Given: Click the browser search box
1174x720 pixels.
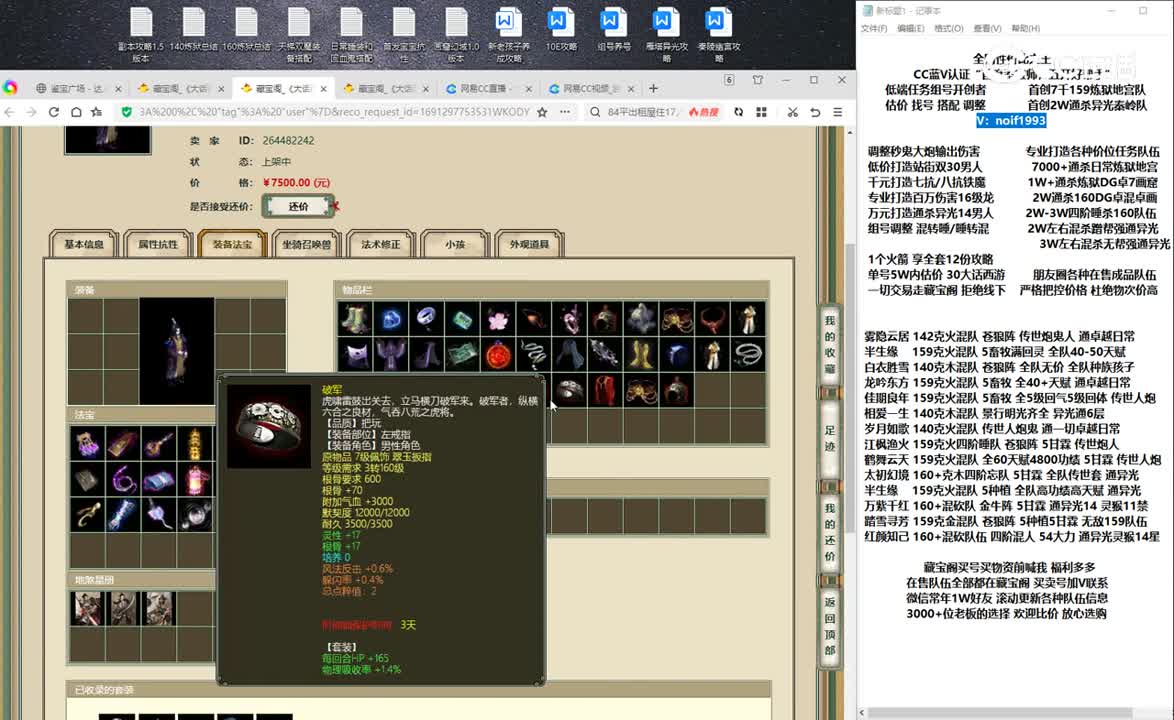Looking at the screenshot, I should click(x=642, y=112).
